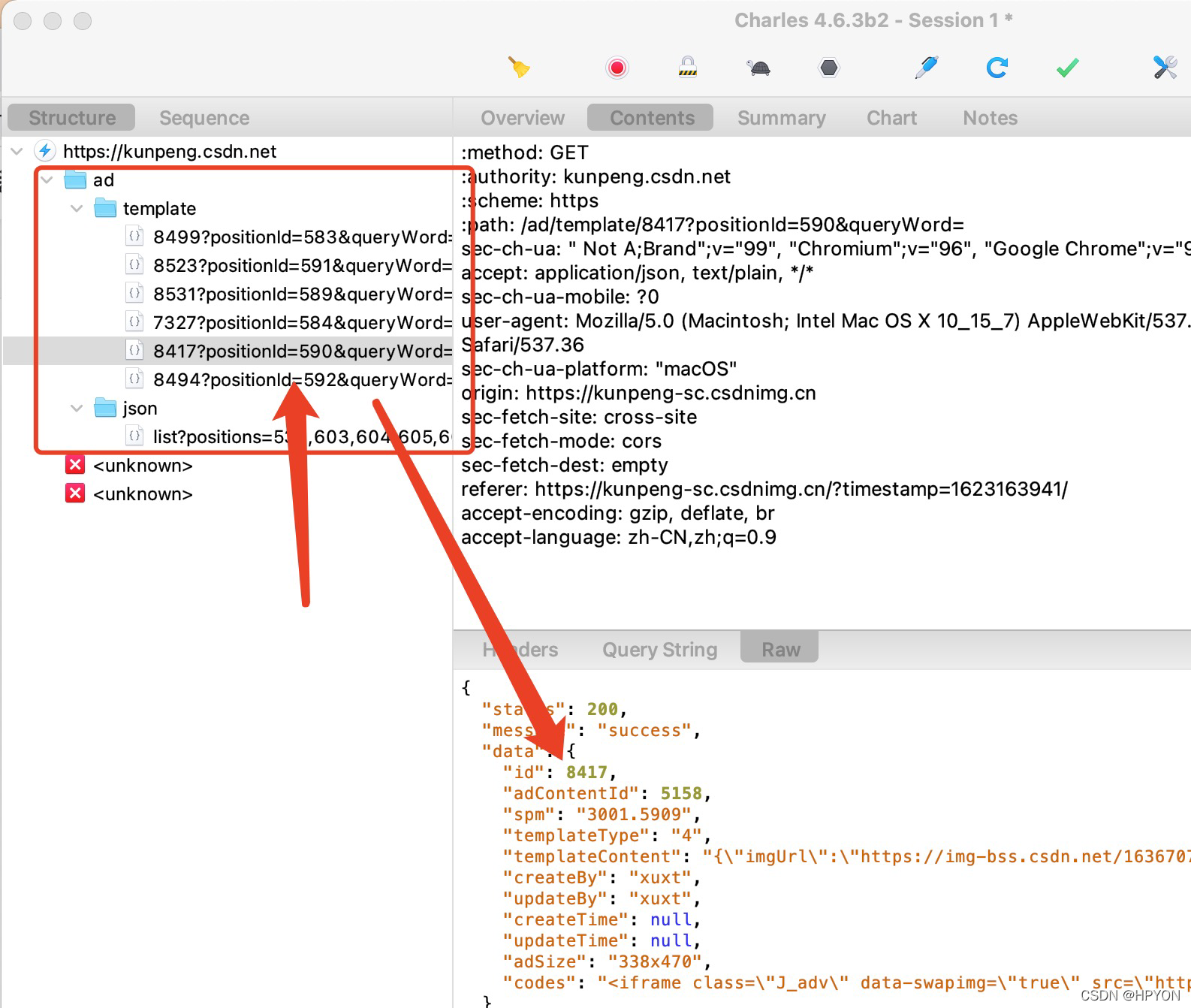Image resolution: width=1191 pixels, height=1008 pixels.
Task: Switch to Sequence view tab
Action: pyautogui.click(x=204, y=118)
